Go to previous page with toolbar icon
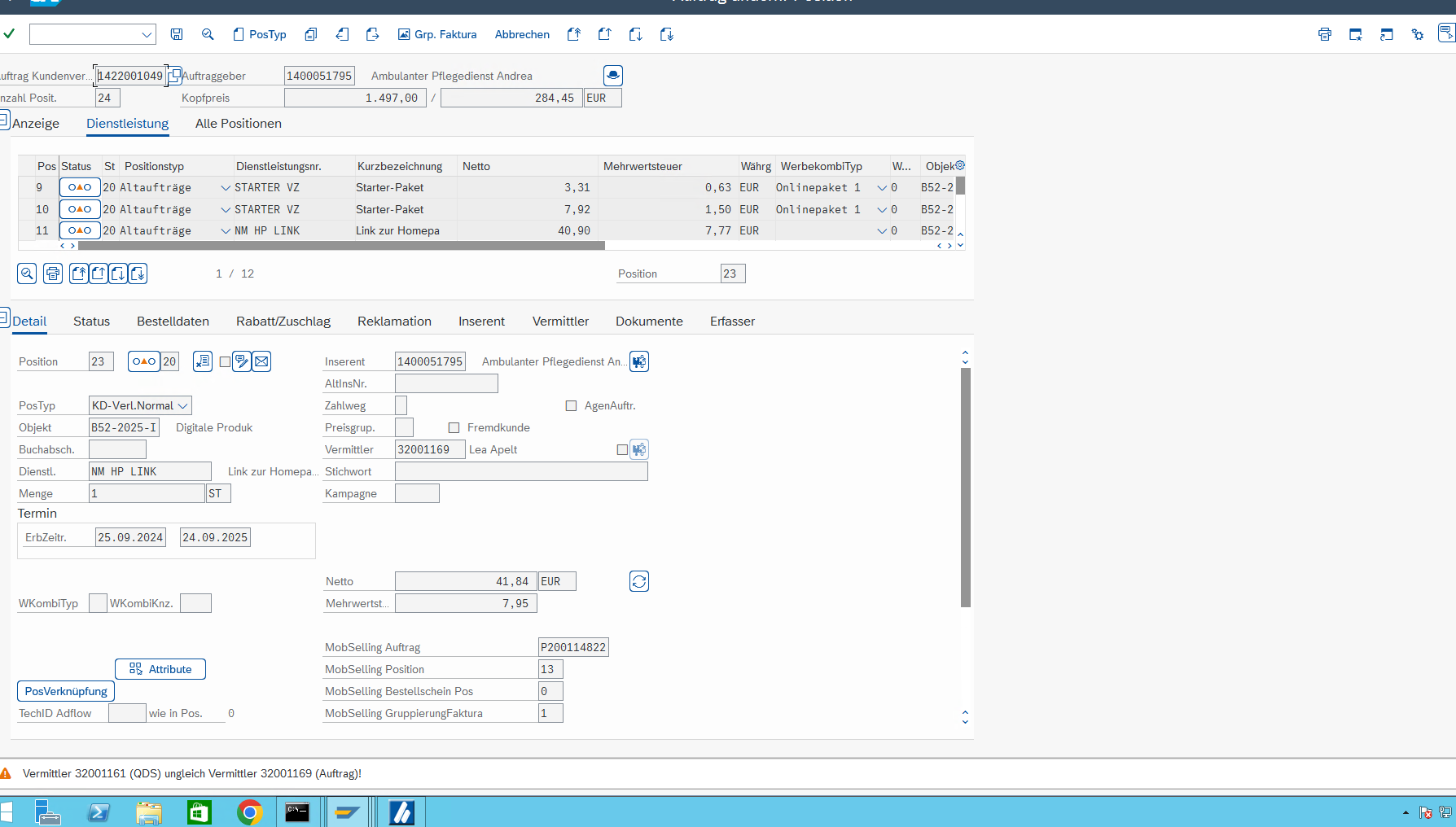 click(x=605, y=34)
